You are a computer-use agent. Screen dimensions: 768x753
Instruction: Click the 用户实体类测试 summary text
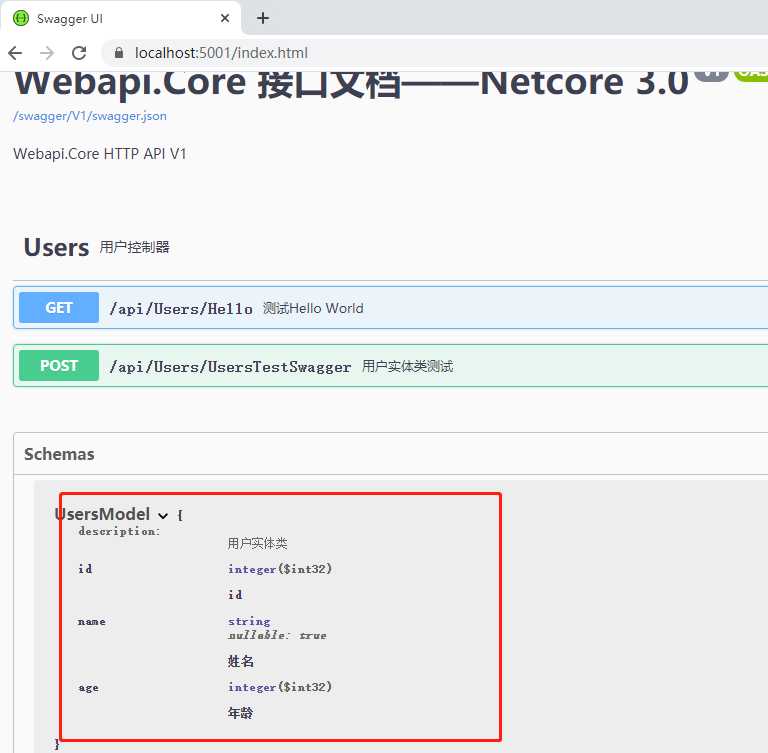(408, 366)
